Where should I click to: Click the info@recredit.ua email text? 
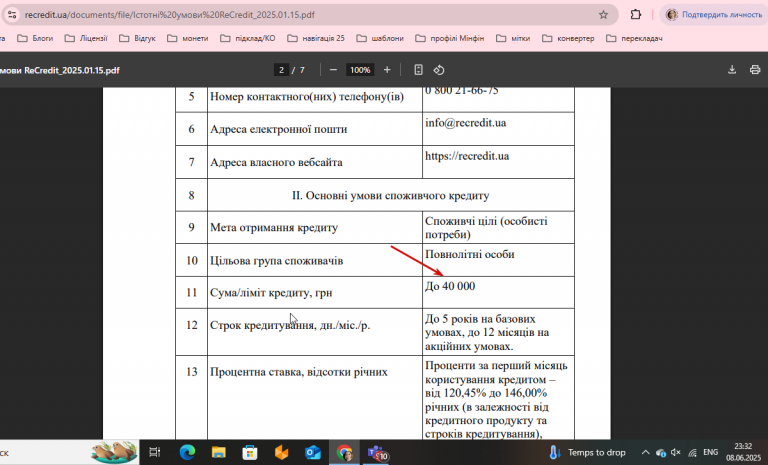(x=465, y=122)
